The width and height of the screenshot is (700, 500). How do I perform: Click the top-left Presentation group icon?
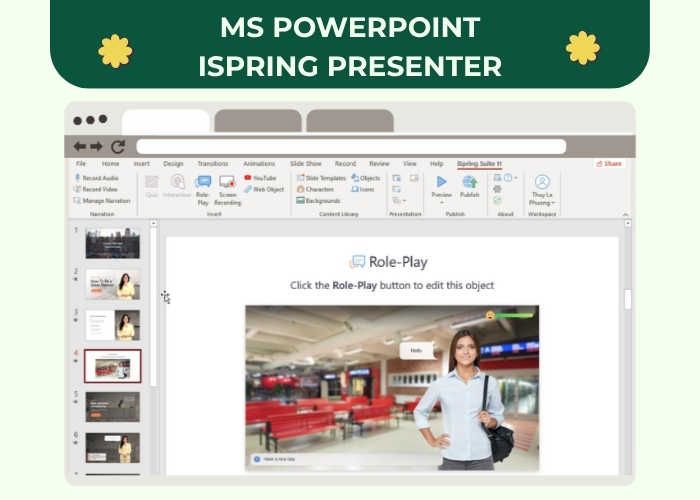(x=396, y=178)
